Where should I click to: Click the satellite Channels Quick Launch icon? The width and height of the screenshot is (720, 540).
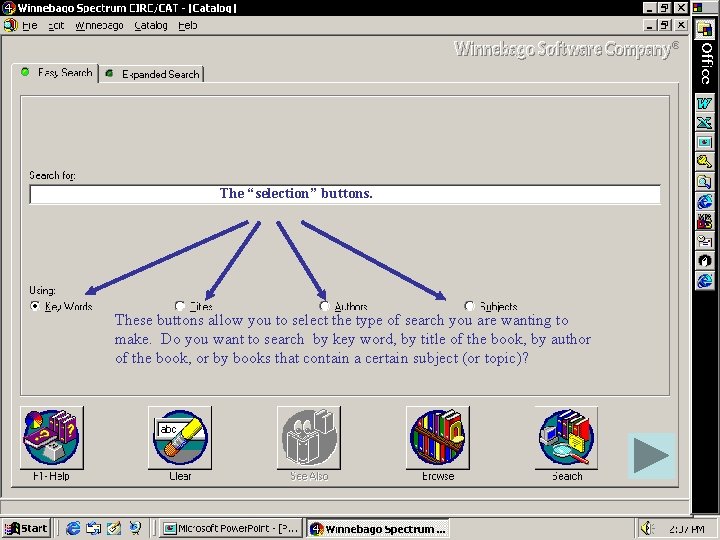135,529
